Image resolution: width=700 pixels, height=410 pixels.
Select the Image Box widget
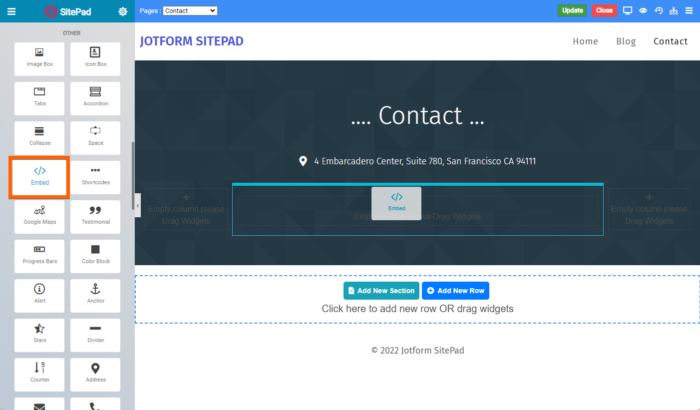click(x=39, y=59)
